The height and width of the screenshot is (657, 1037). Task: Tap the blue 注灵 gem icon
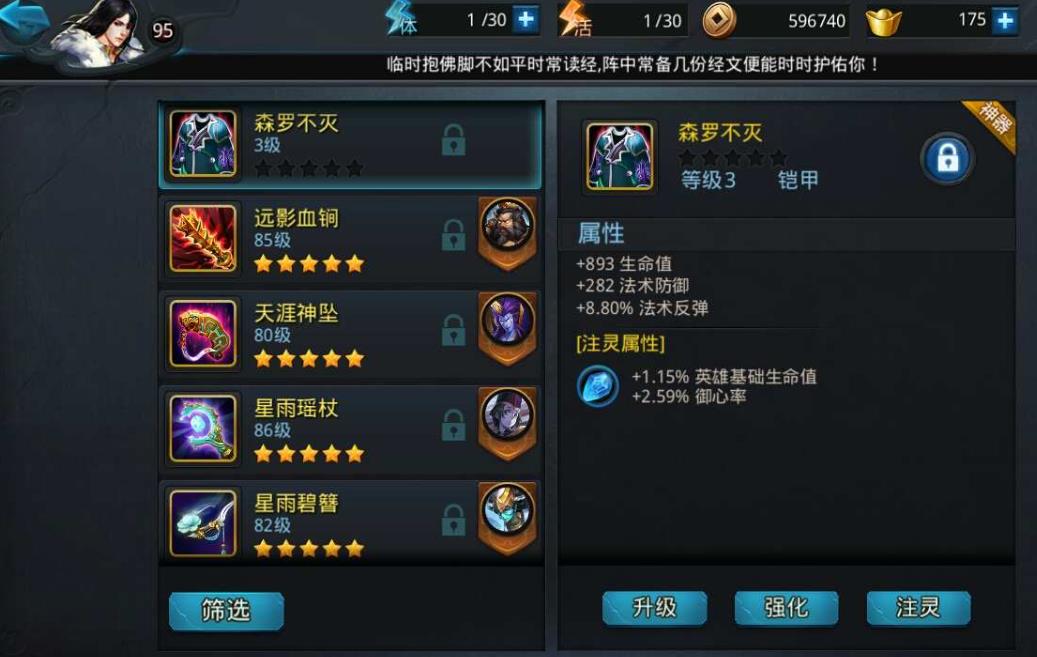click(598, 386)
